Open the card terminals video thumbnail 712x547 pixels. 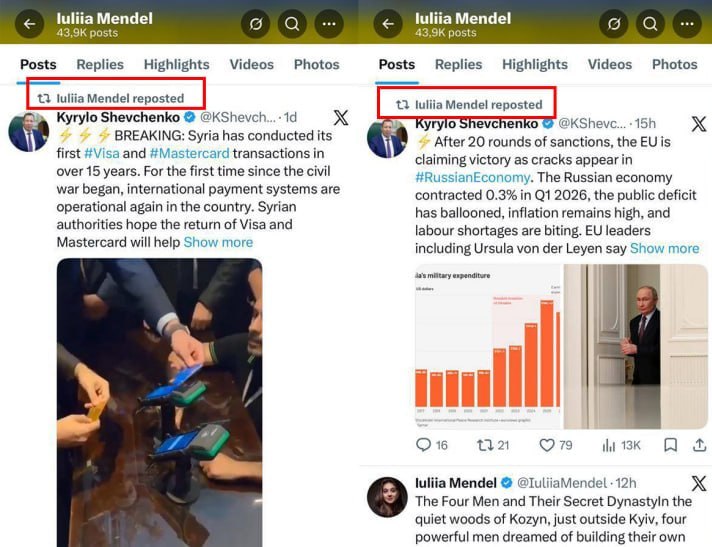pyautogui.click(x=159, y=403)
